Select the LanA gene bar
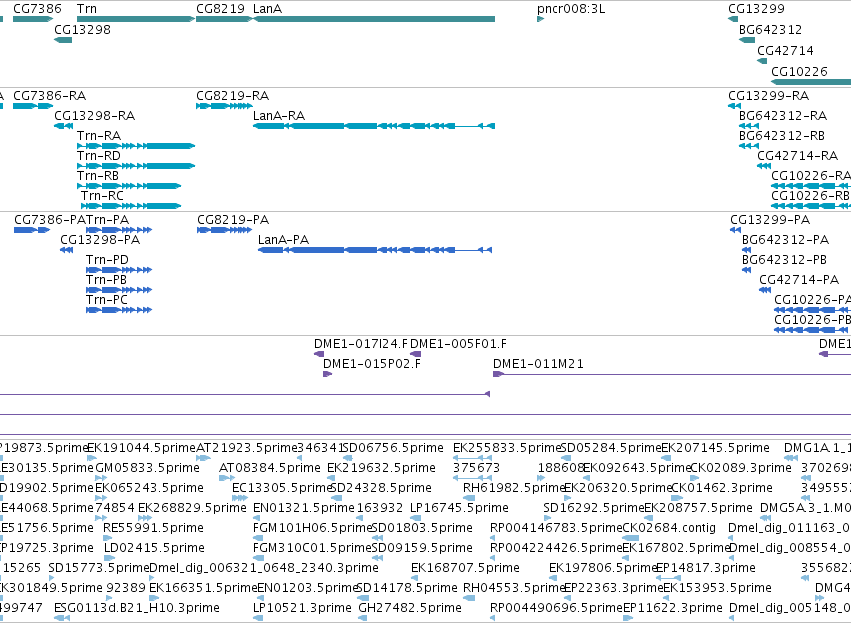 pos(374,19)
